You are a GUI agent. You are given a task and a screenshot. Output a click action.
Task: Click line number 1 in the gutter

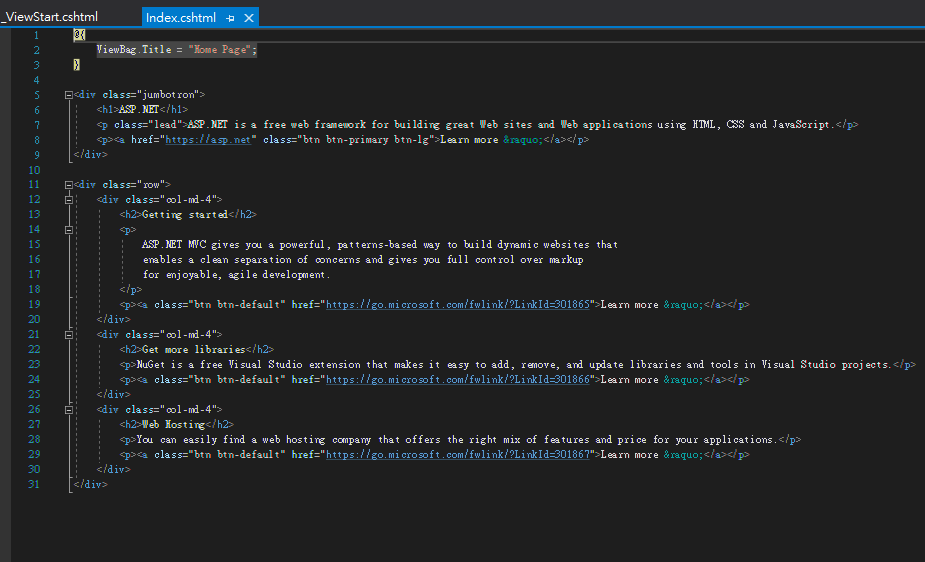(x=36, y=35)
